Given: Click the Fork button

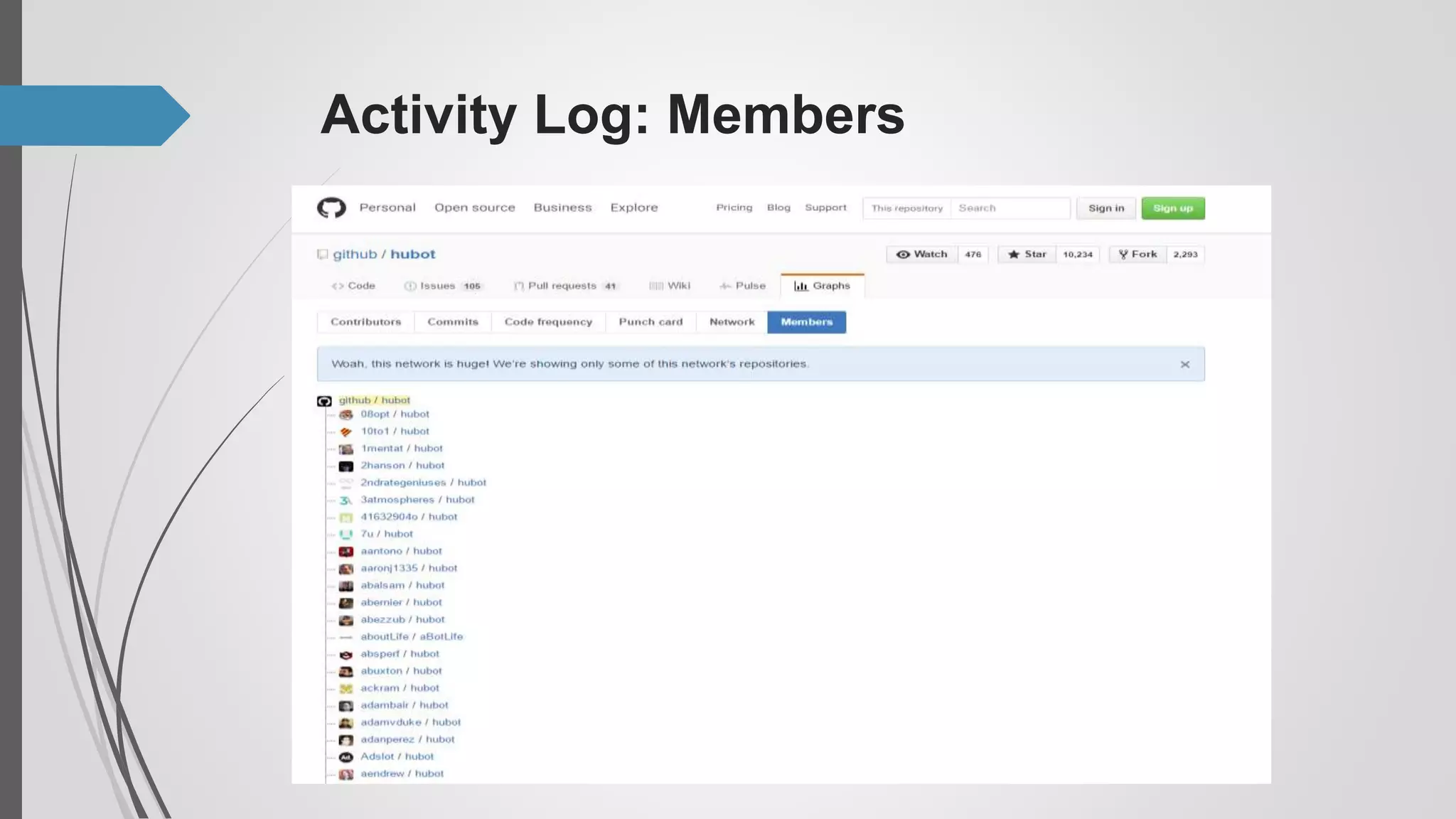Looking at the screenshot, I should tap(1138, 255).
